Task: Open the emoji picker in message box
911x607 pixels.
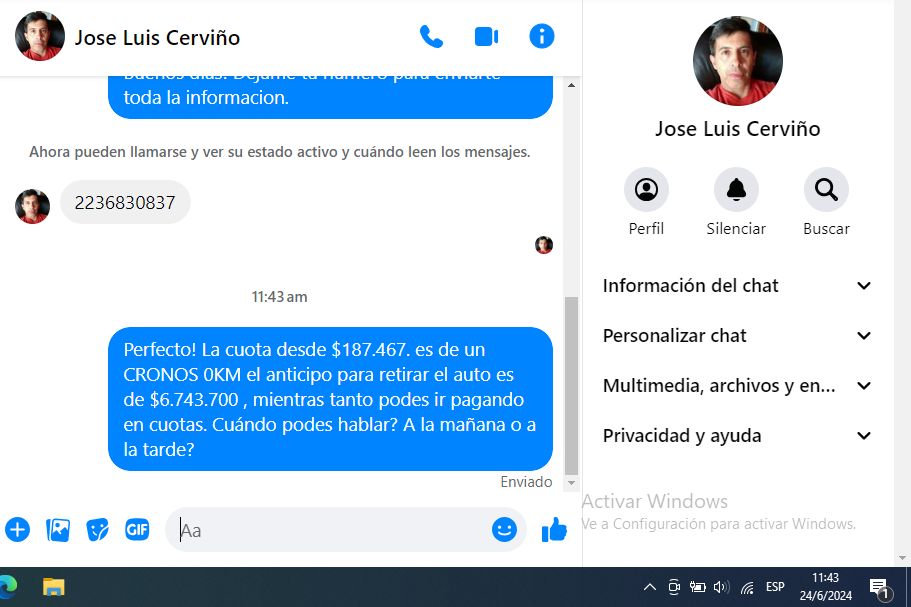Action: click(x=504, y=530)
